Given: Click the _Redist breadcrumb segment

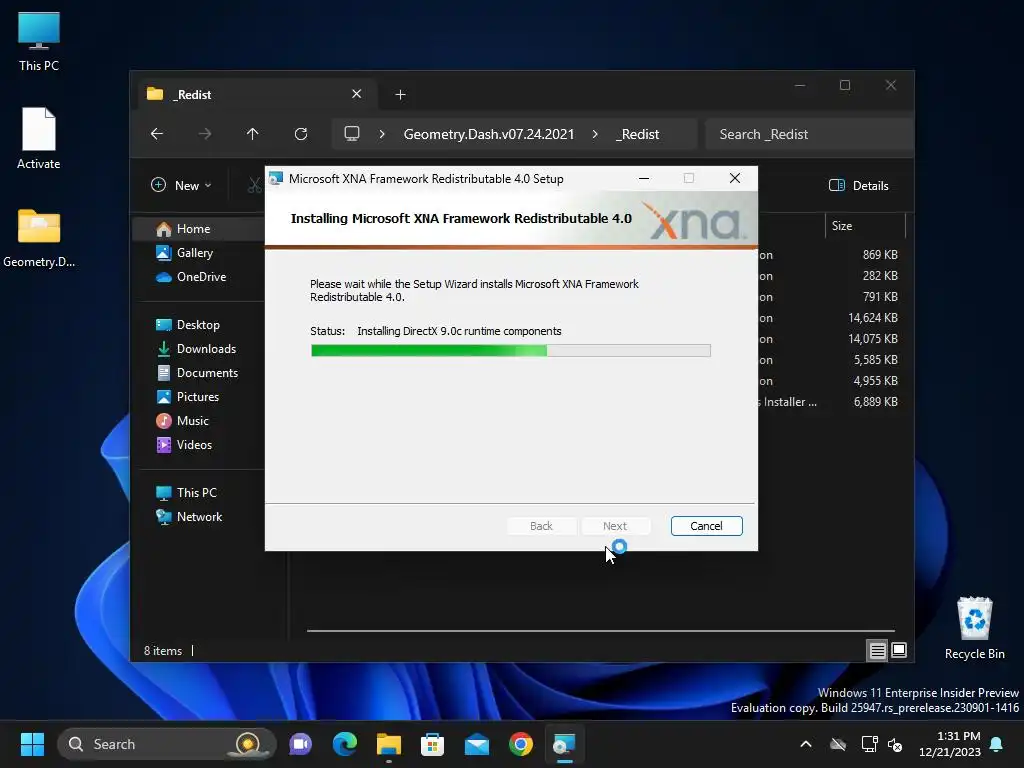Looking at the screenshot, I should [x=637, y=134].
